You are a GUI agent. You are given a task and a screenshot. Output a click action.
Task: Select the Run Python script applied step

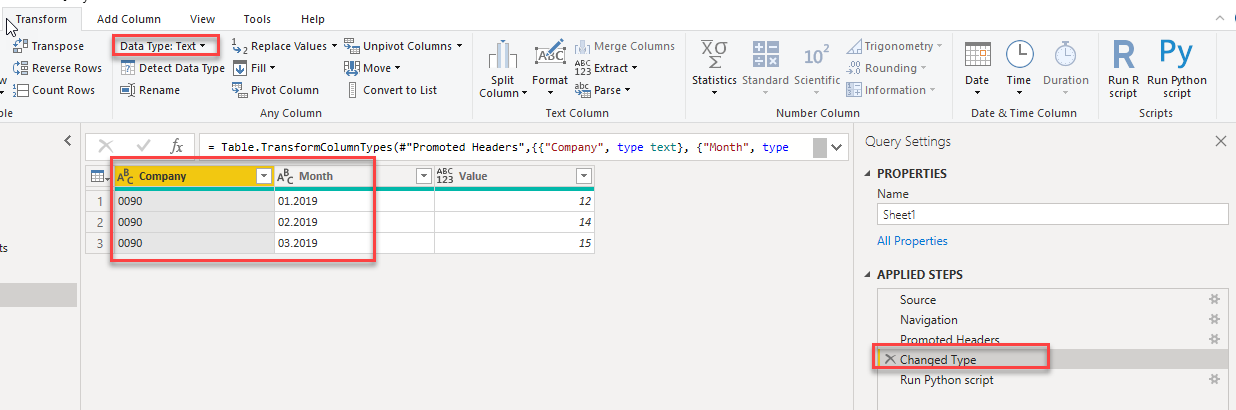click(947, 380)
